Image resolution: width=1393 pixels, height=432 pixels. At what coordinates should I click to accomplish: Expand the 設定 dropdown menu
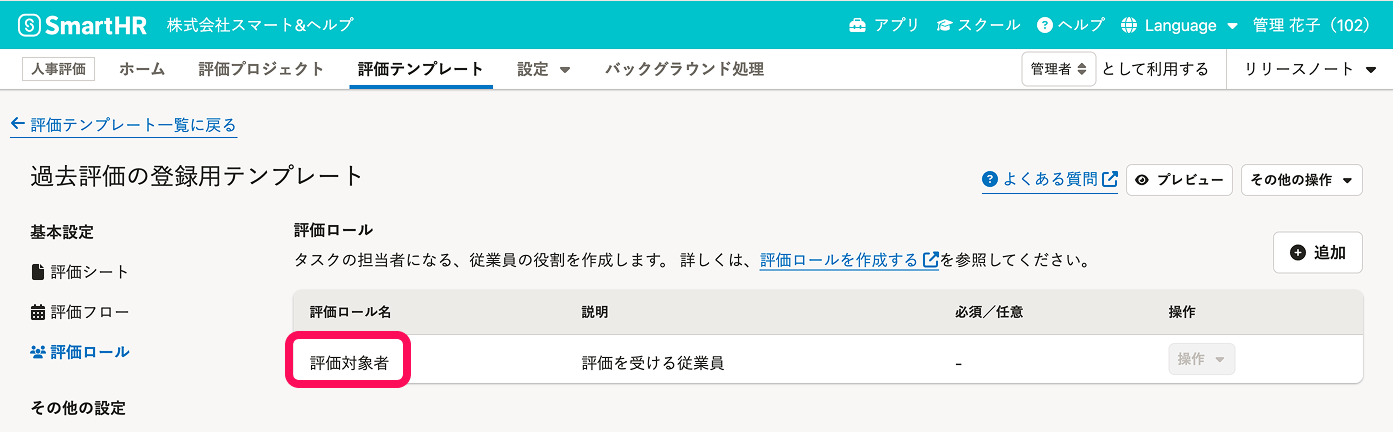(544, 69)
